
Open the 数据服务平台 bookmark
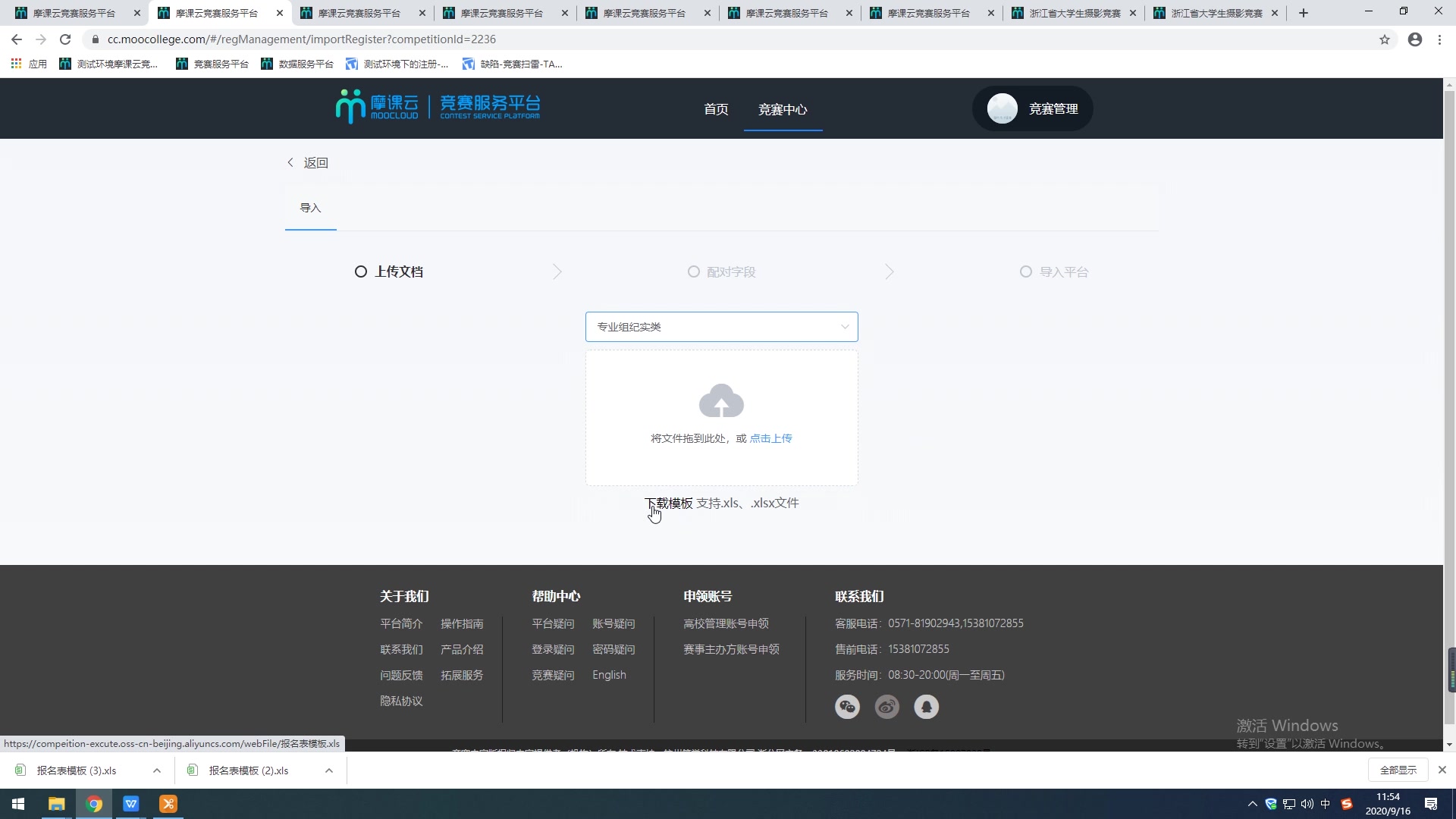tap(297, 64)
